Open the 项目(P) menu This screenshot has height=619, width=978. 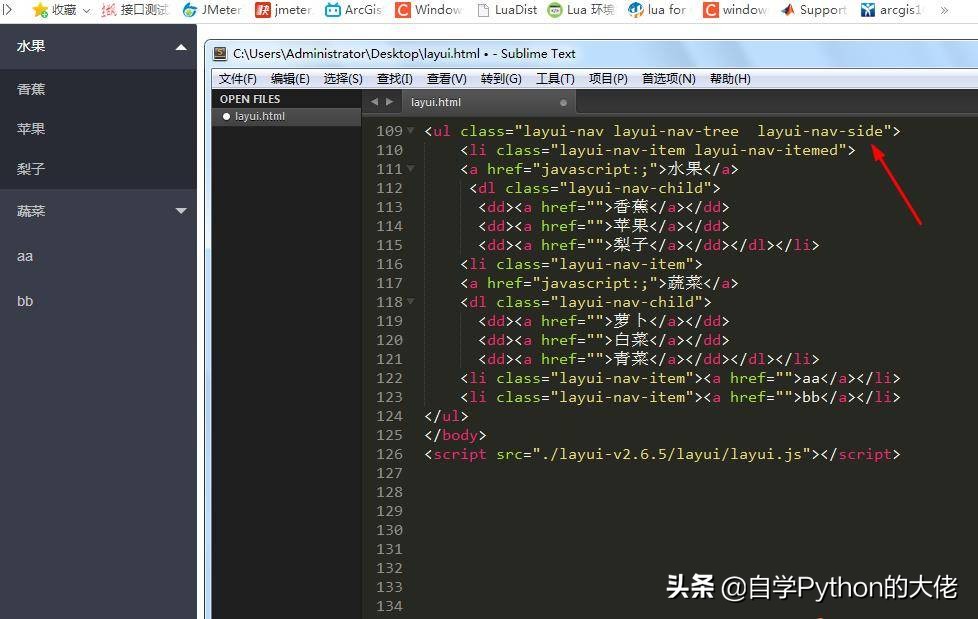click(608, 79)
